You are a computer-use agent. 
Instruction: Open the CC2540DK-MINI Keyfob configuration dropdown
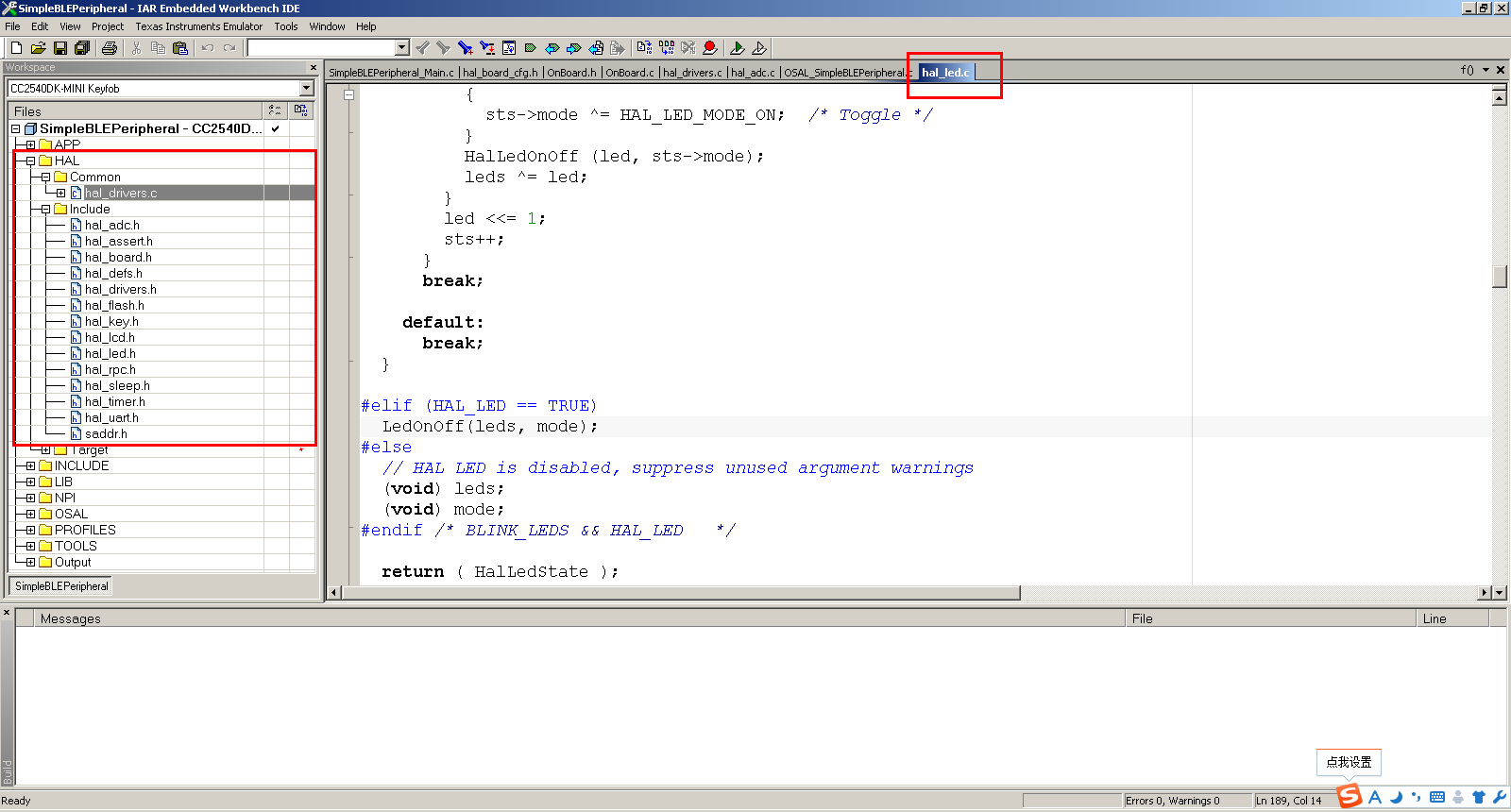(x=306, y=88)
